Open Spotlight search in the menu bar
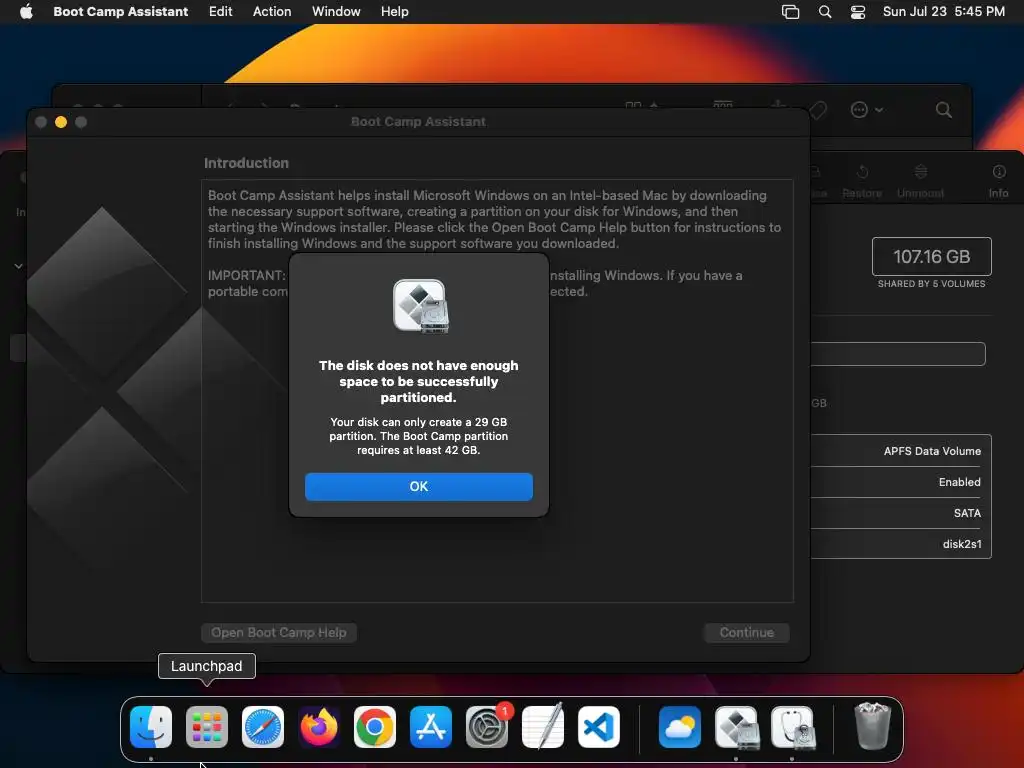This screenshot has width=1024, height=768. click(825, 12)
